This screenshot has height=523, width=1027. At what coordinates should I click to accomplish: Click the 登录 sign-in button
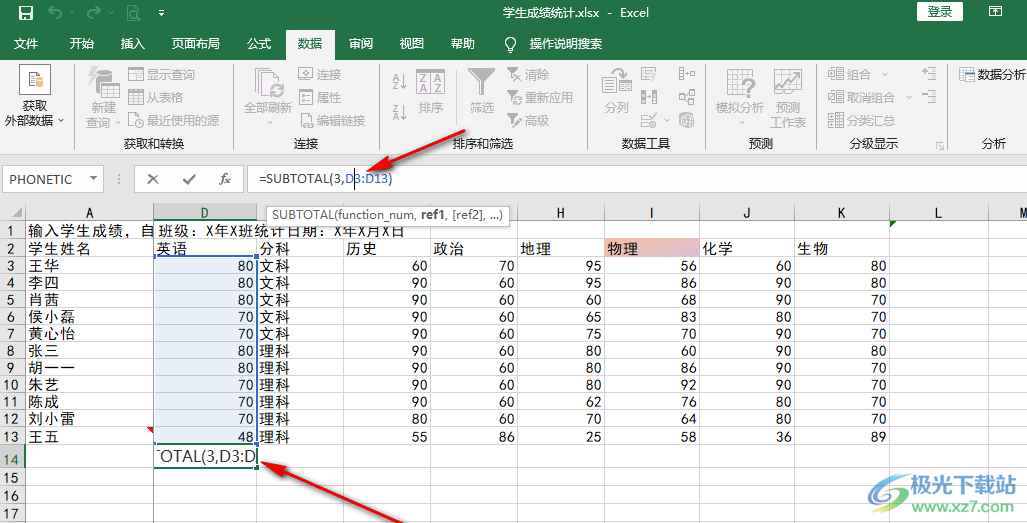[x=939, y=12]
